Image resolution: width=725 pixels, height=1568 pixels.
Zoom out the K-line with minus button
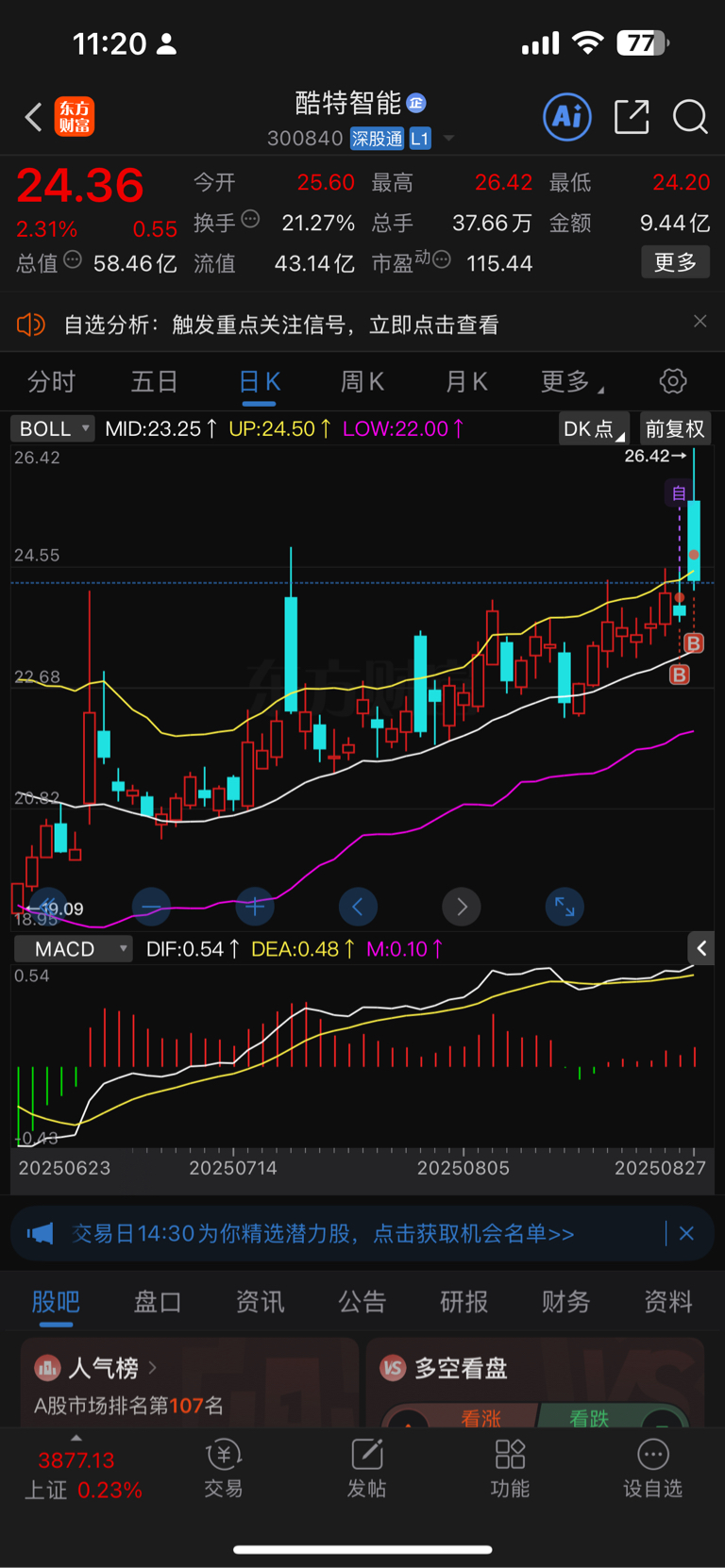[151, 908]
